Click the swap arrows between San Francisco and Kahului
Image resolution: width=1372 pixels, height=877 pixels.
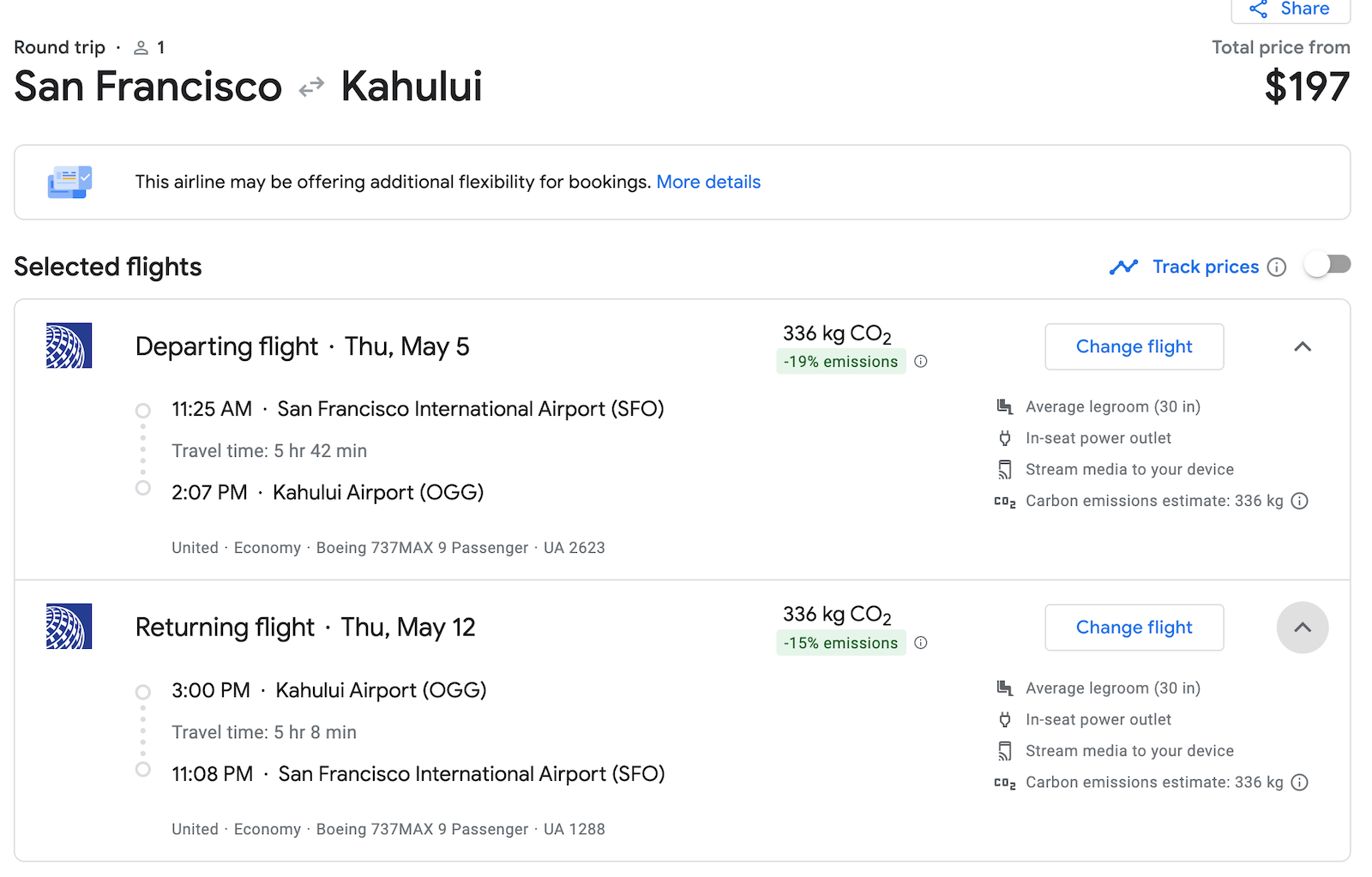click(x=312, y=86)
